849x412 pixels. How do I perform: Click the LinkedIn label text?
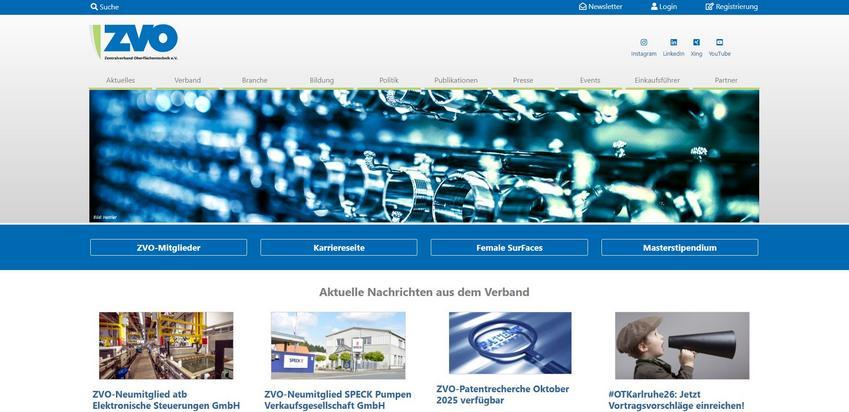(674, 54)
